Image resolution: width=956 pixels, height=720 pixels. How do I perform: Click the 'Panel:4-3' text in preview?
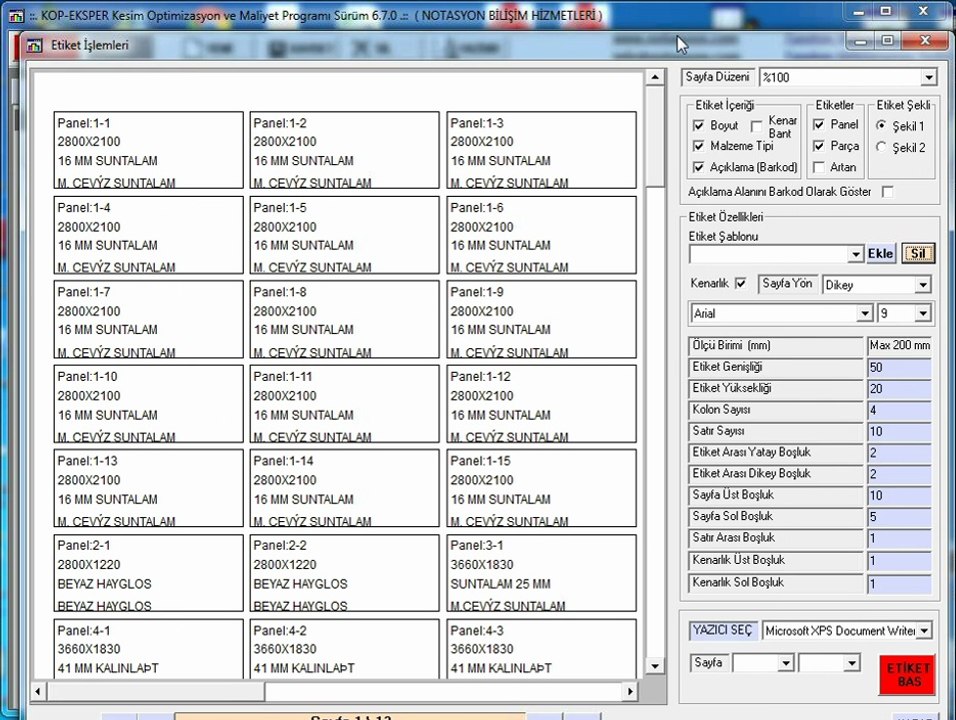click(477, 630)
